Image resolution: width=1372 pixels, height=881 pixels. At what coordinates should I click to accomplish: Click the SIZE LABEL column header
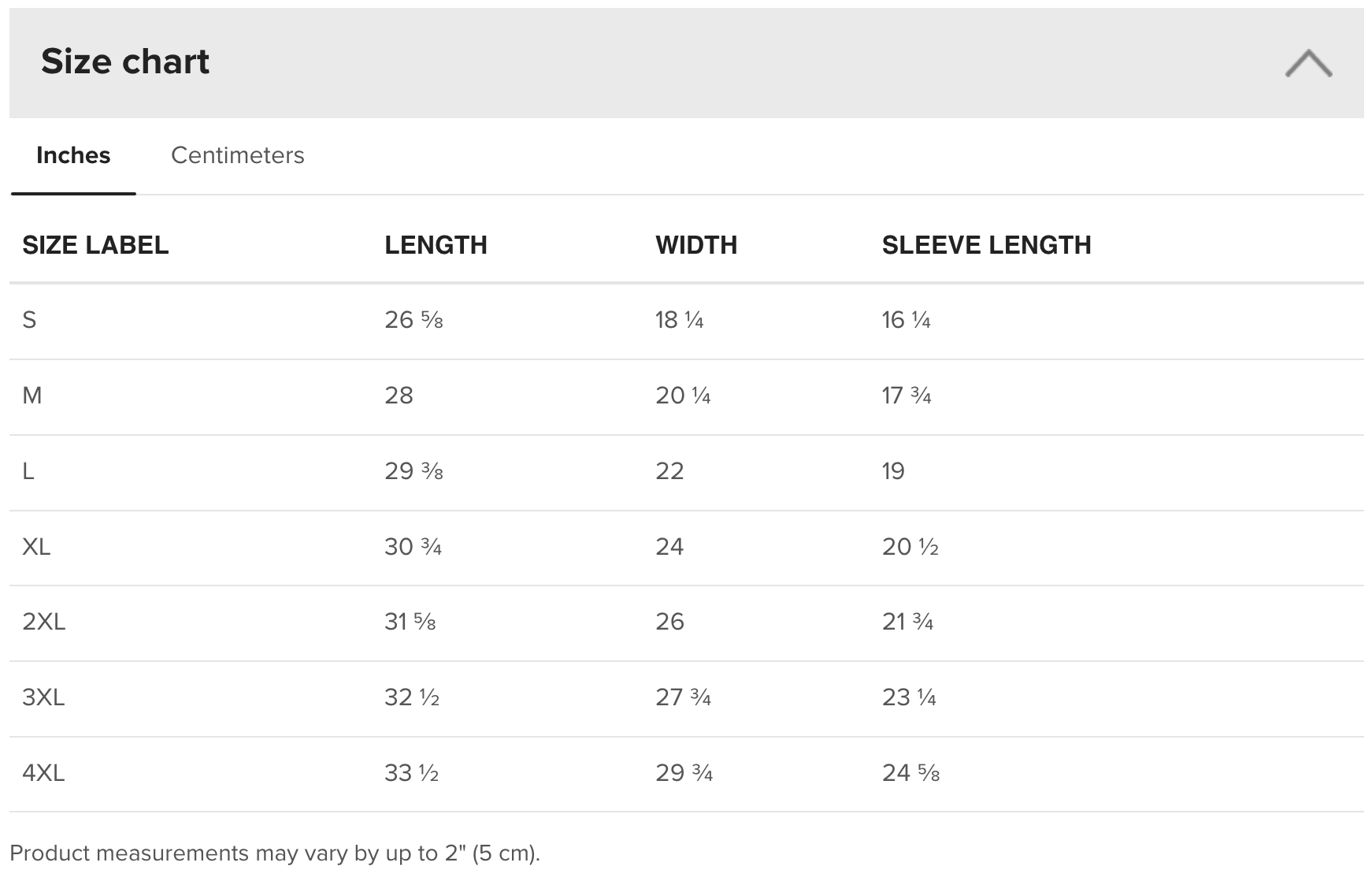point(95,245)
